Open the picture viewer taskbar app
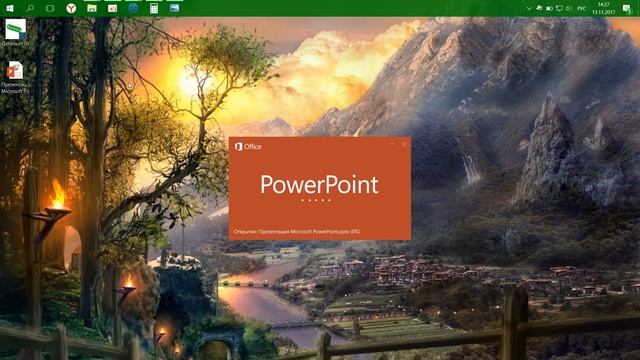 tap(174, 8)
